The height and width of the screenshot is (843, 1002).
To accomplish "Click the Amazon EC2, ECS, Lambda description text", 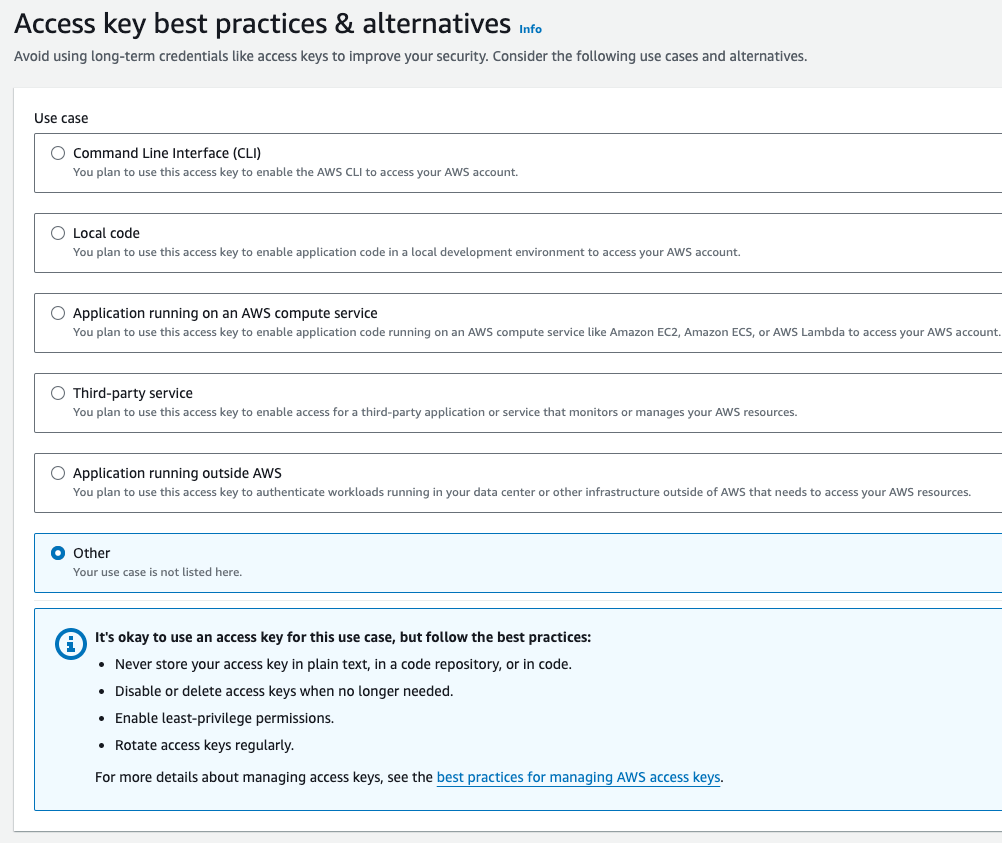I will [536, 332].
